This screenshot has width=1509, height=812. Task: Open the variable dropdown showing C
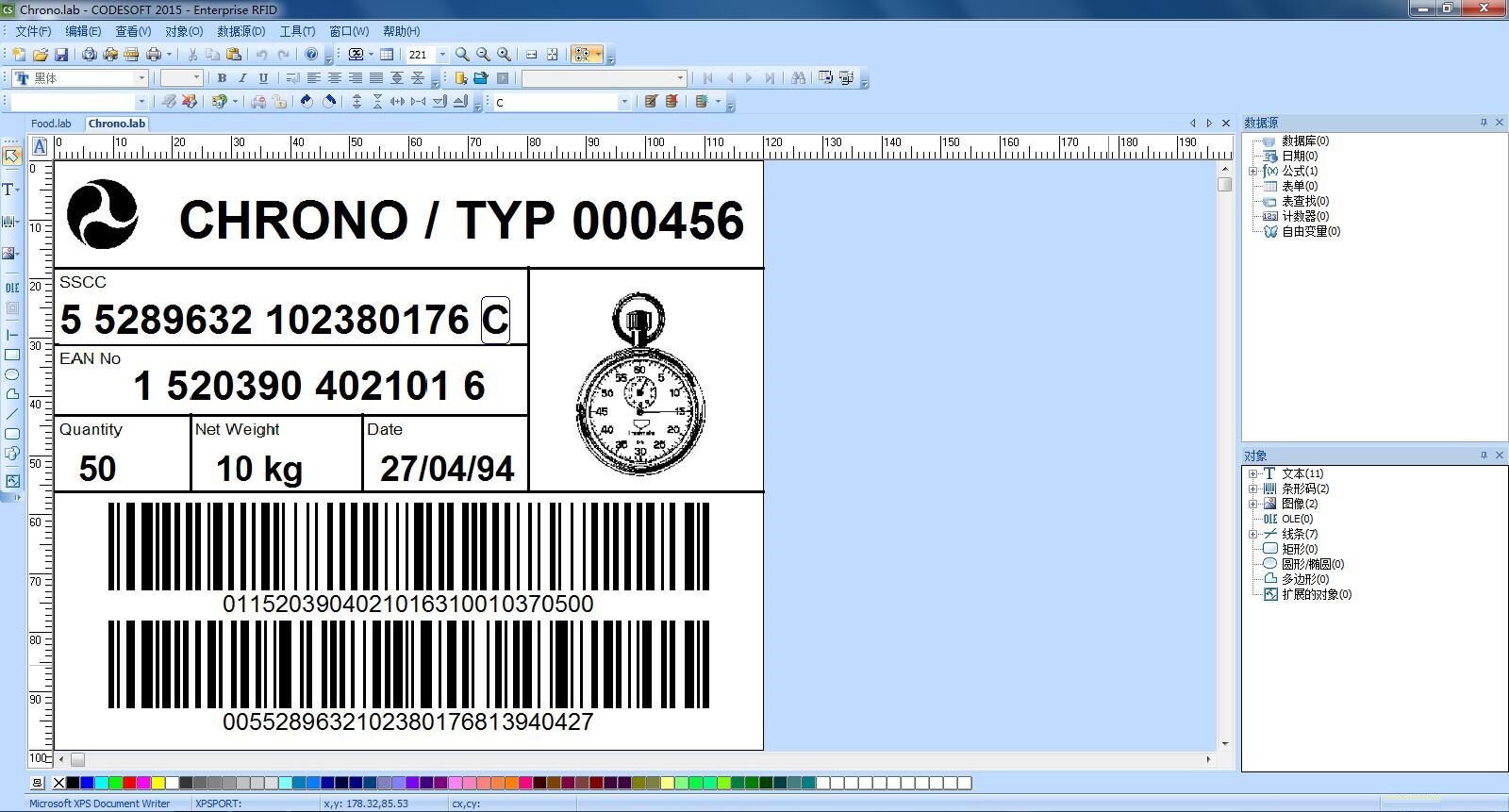click(x=623, y=102)
